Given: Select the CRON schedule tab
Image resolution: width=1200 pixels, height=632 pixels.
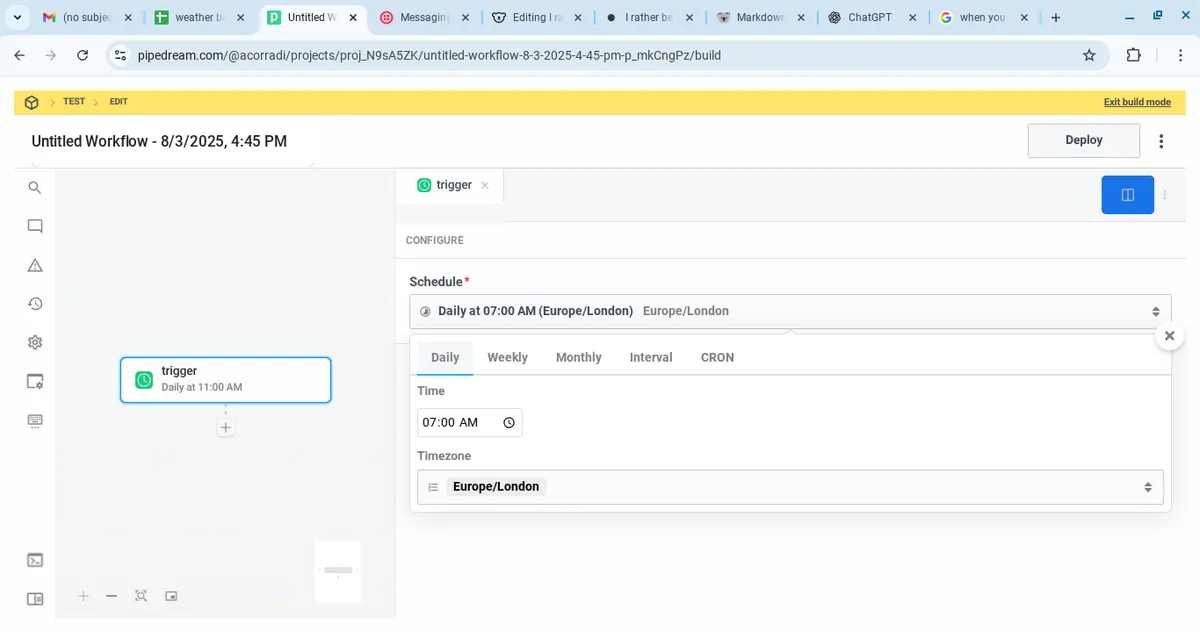Looking at the screenshot, I should 717,358.
